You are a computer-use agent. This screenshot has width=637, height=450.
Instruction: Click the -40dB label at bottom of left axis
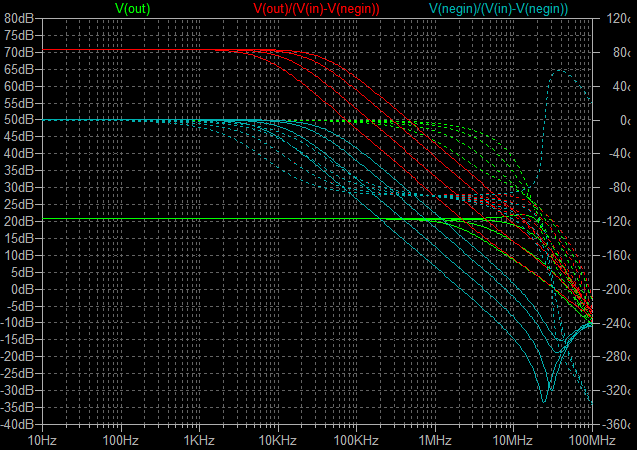pos(18,424)
